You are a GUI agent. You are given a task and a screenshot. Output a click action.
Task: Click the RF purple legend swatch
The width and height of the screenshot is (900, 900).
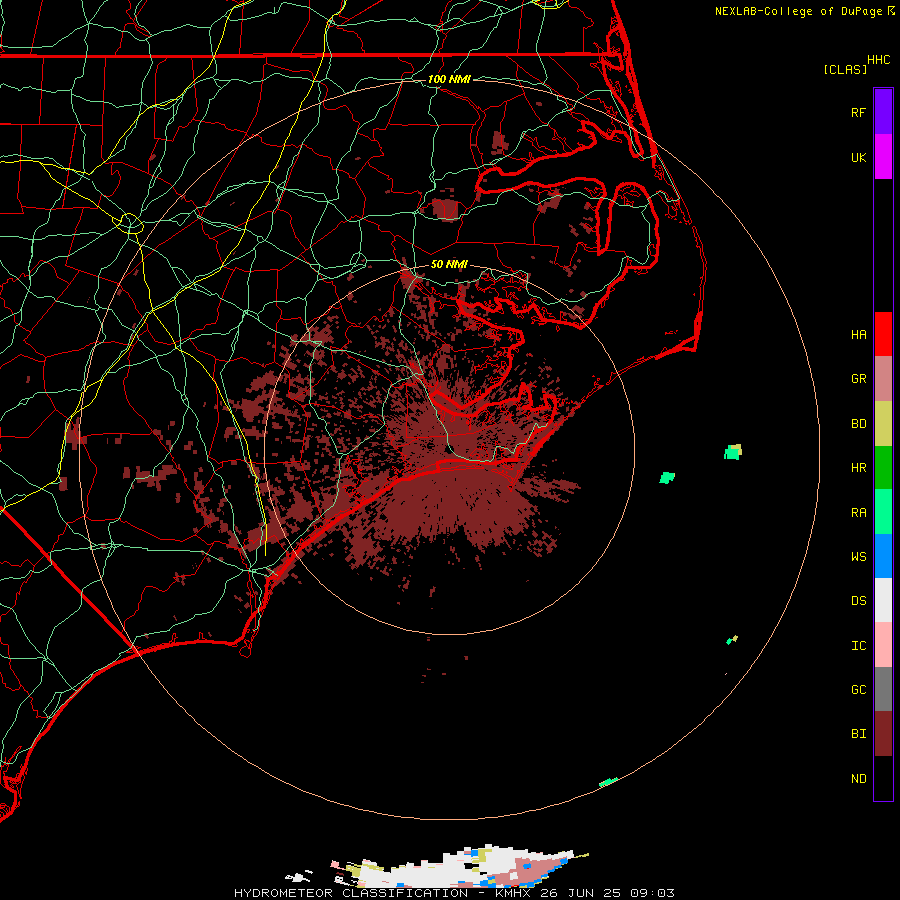[883, 112]
